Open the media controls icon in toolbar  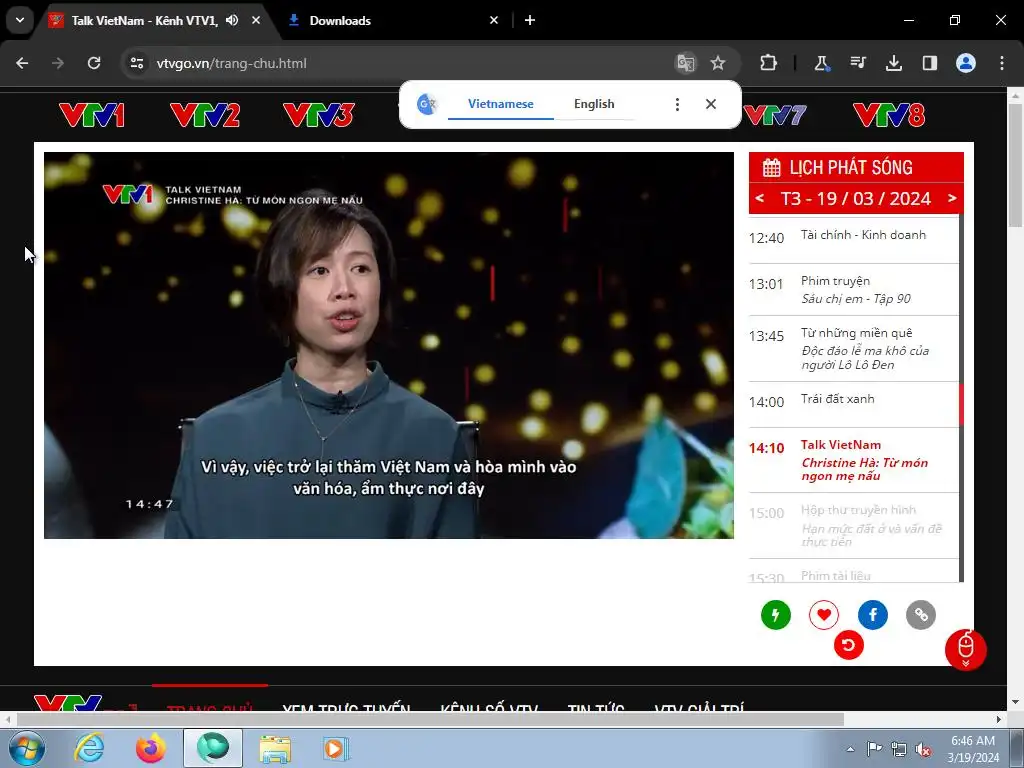(x=857, y=63)
